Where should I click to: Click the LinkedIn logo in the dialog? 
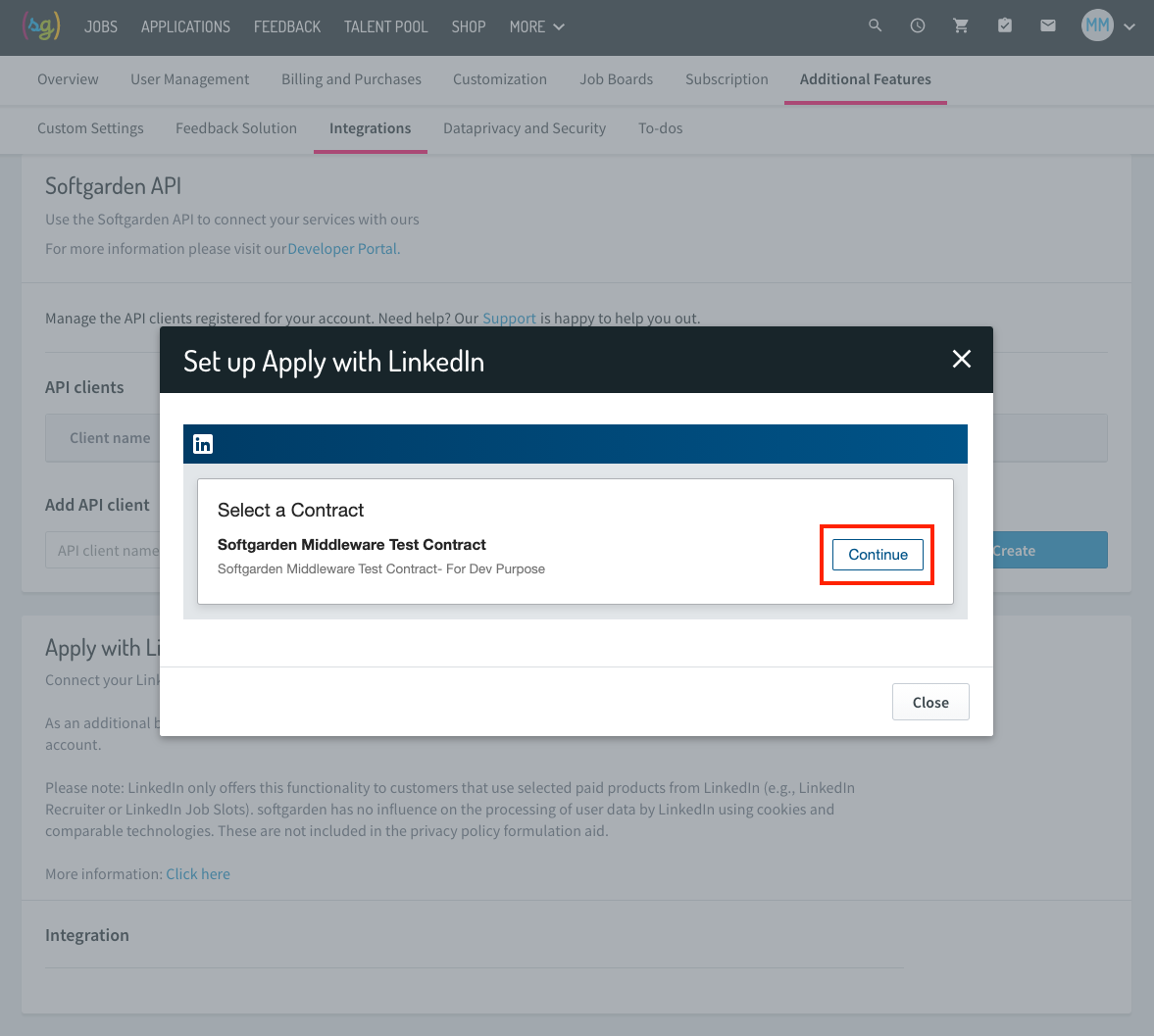point(202,444)
